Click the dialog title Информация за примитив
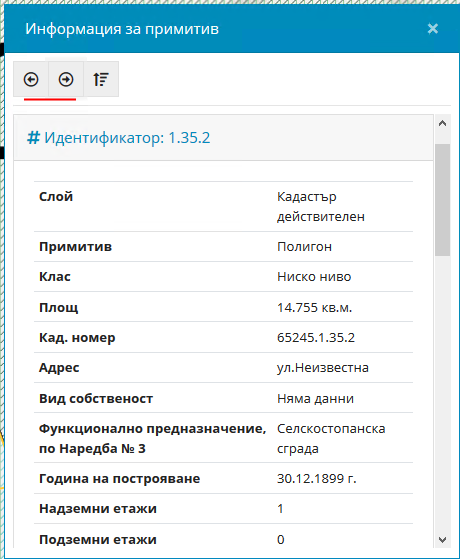The width and height of the screenshot is (460, 559). [122, 29]
